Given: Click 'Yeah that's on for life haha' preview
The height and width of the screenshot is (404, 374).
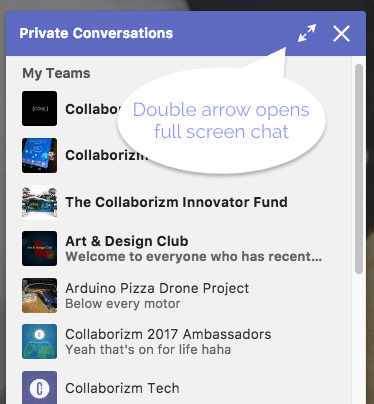Looking at the screenshot, I should tap(148, 350).
